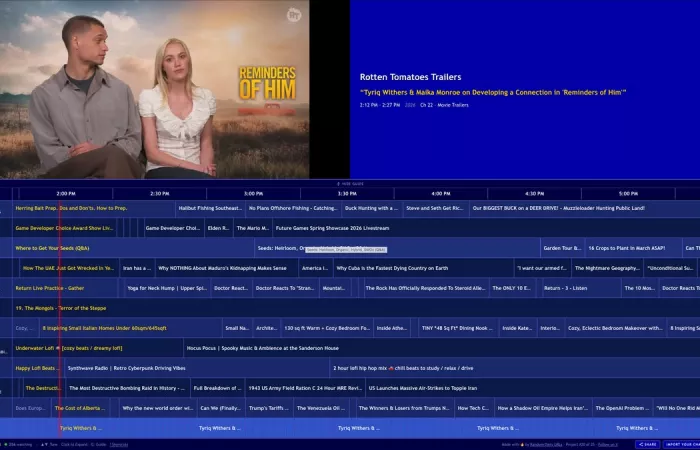
Task: Select 'Elden R...' program
Action: click(x=218, y=228)
